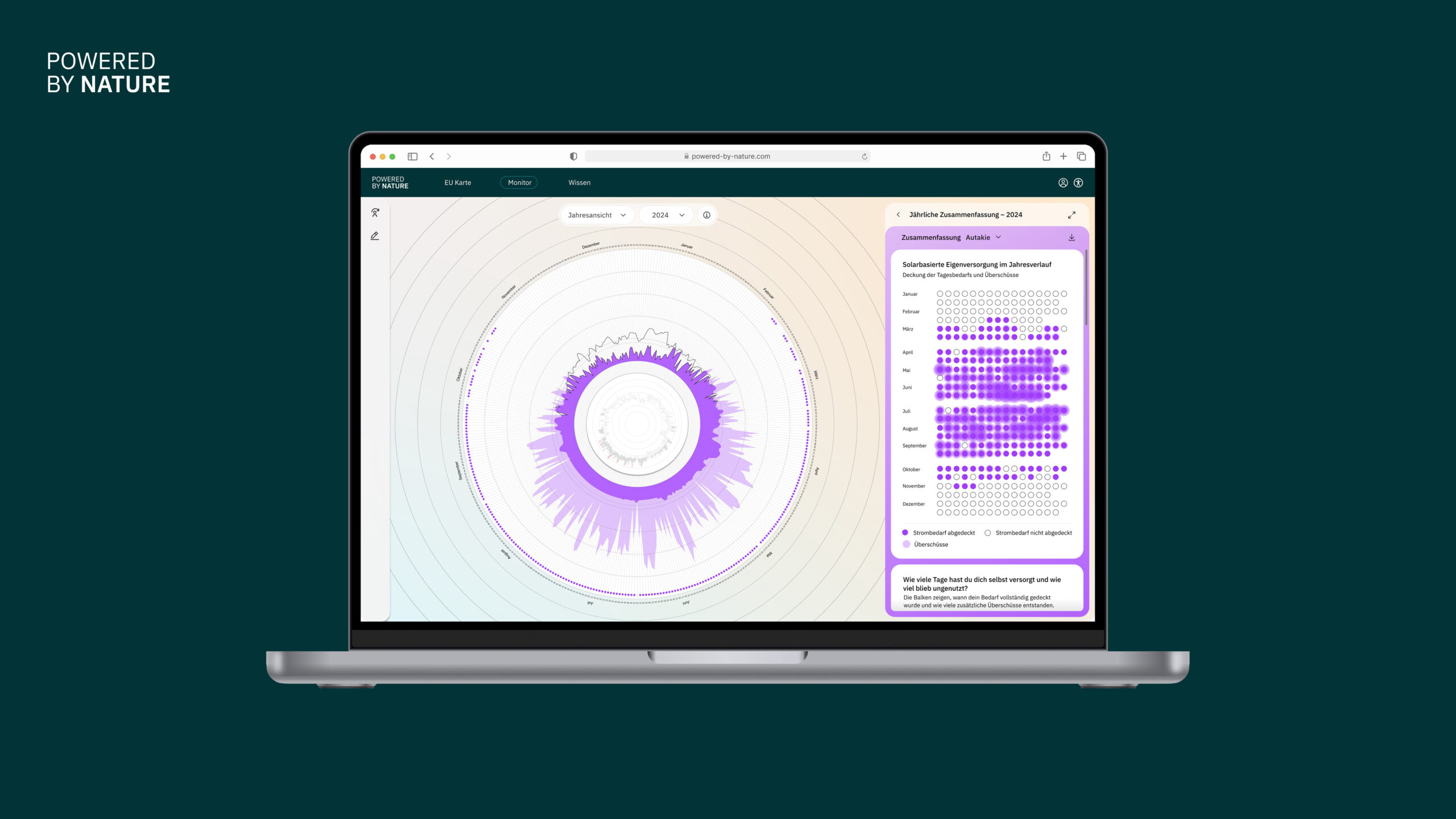Expand the yearly summary panel fullscreen
The height and width of the screenshot is (819, 1456).
coord(1072,215)
